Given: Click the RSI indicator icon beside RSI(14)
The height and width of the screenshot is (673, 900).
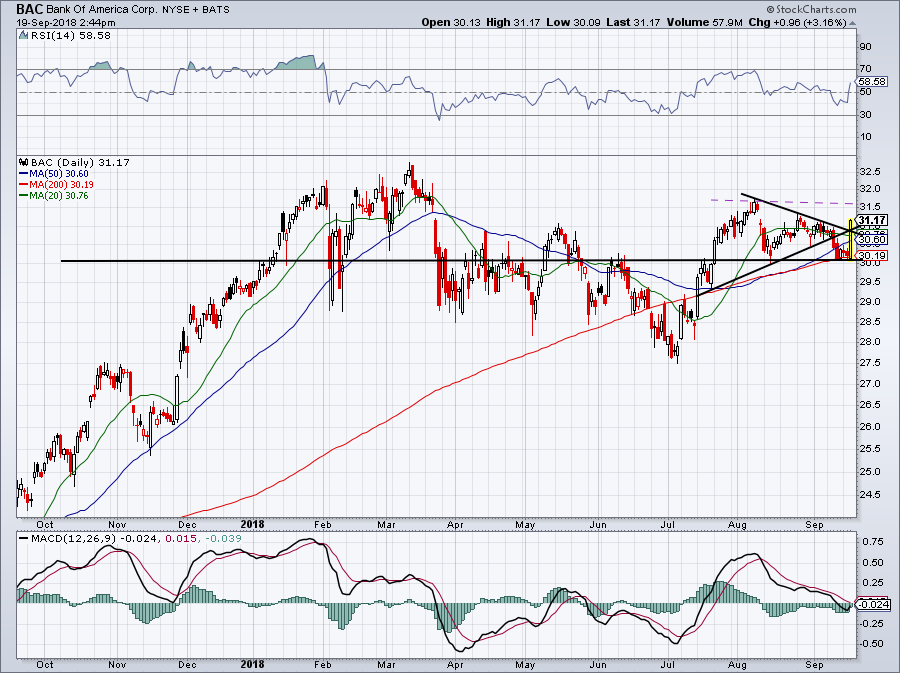Looking at the screenshot, I should [24, 35].
